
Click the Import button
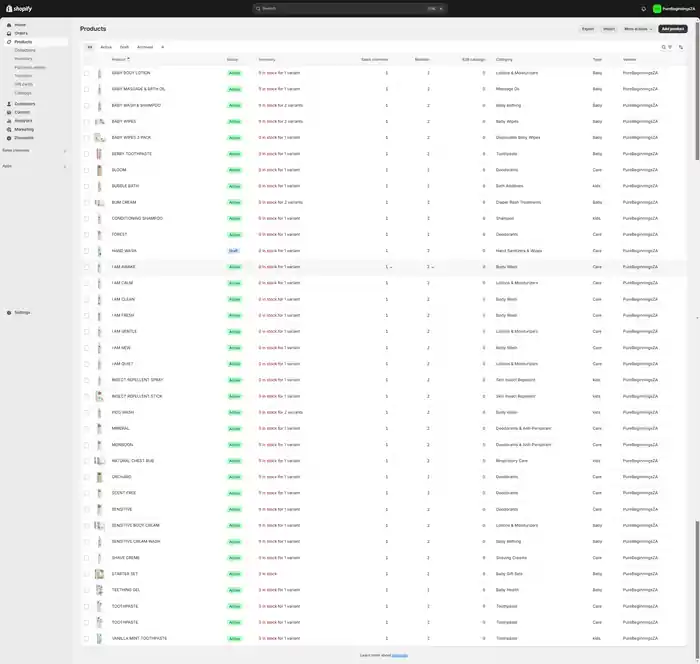pos(609,29)
